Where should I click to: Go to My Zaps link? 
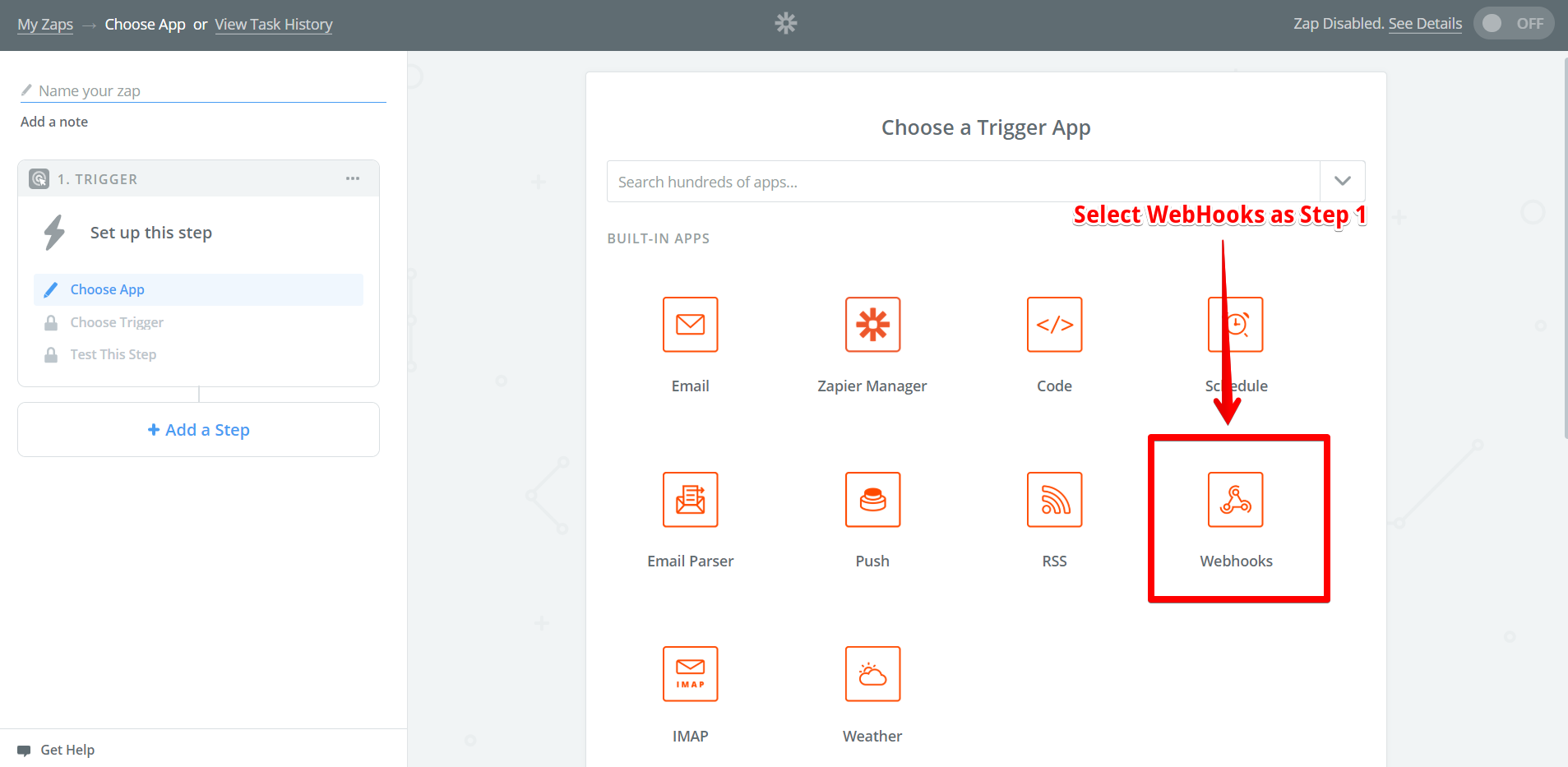tap(45, 24)
